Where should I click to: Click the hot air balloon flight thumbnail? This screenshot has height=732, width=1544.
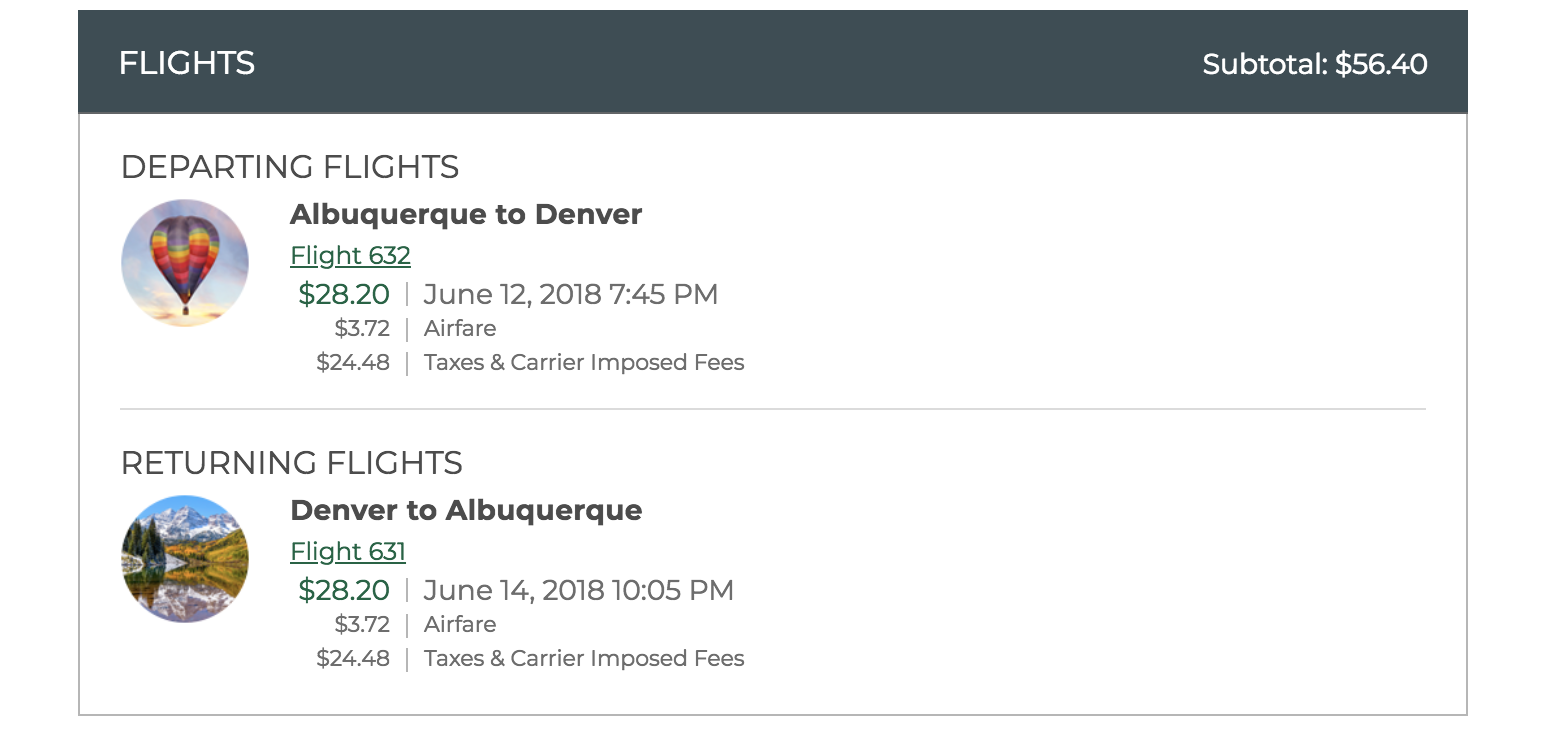click(x=185, y=262)
